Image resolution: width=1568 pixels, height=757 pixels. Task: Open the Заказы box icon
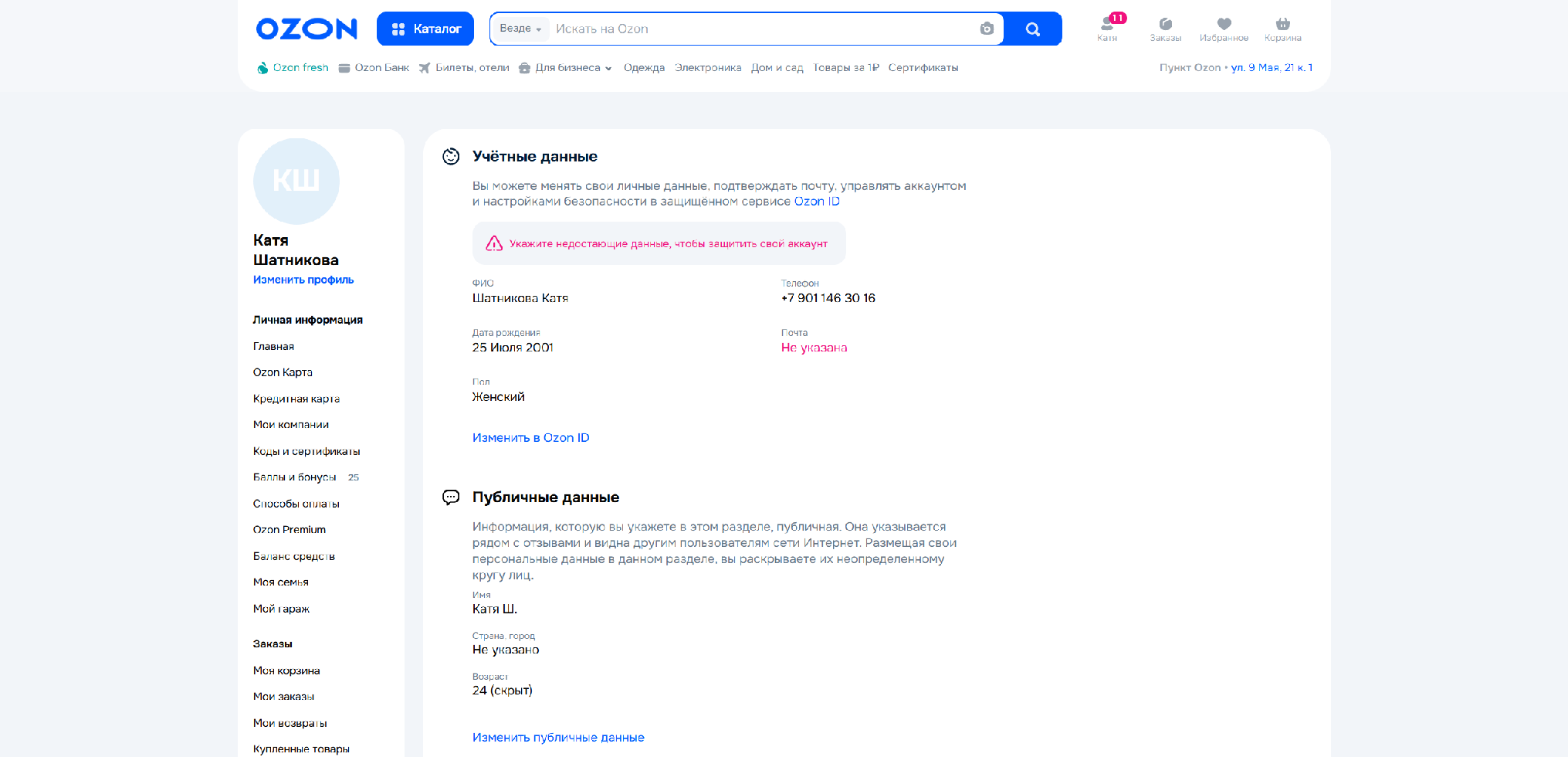[1165, 25]
